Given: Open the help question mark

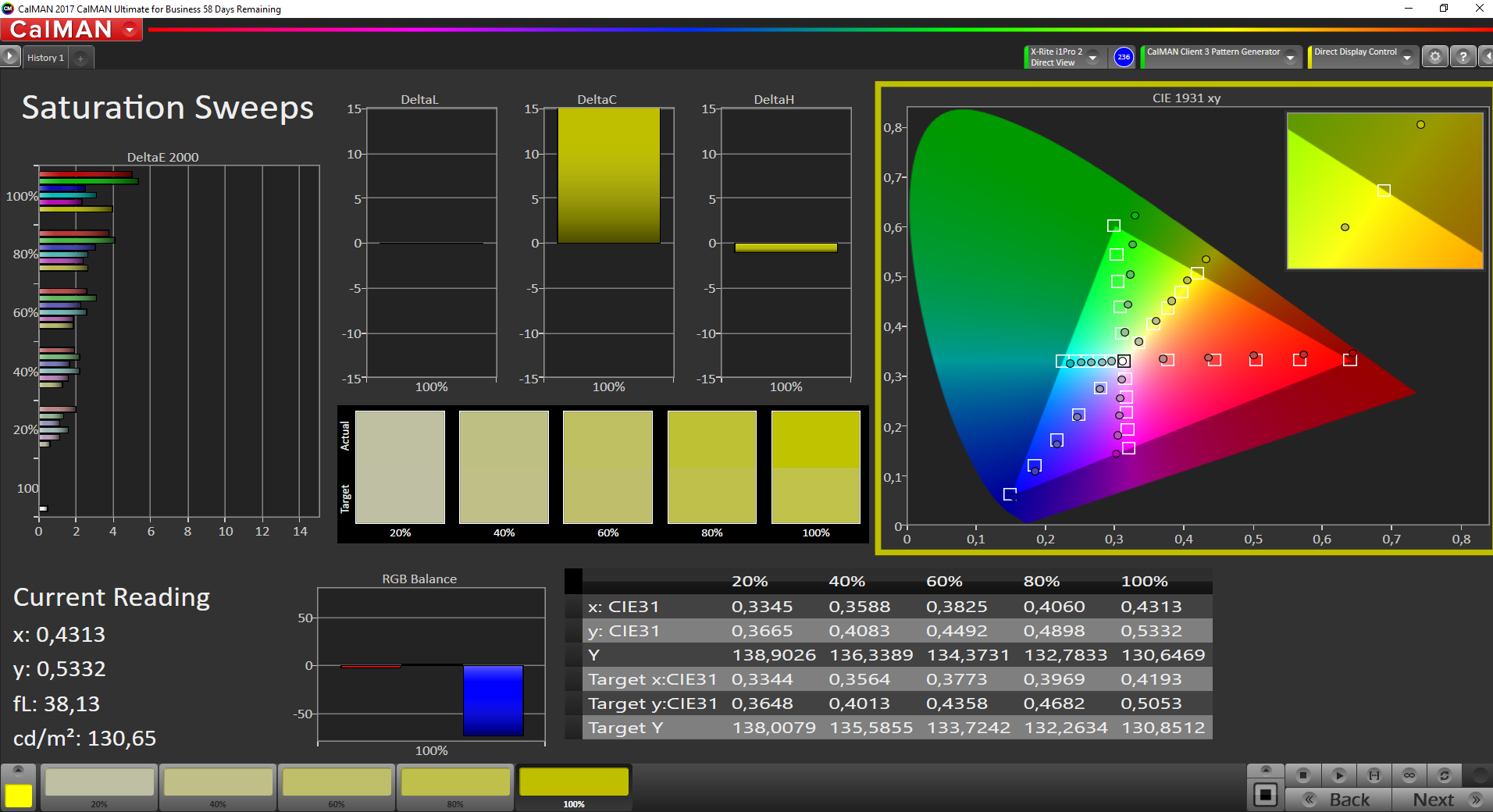Looking at the screenshot, I should (x=1463, y=57).
